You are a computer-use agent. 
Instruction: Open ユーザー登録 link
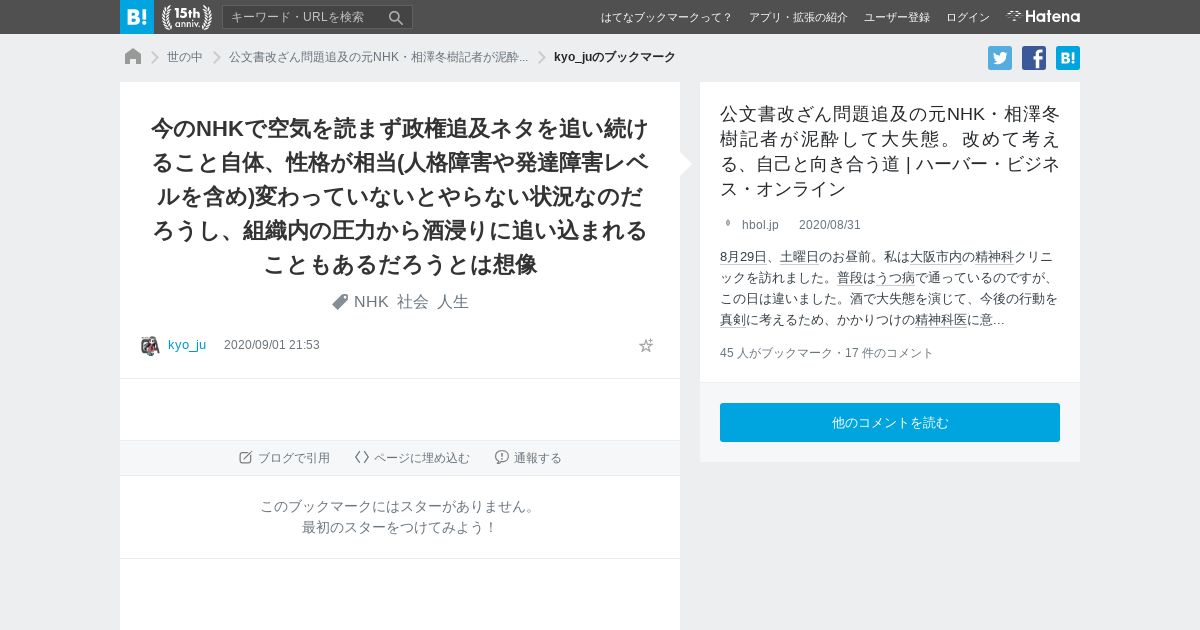[897, 17]
